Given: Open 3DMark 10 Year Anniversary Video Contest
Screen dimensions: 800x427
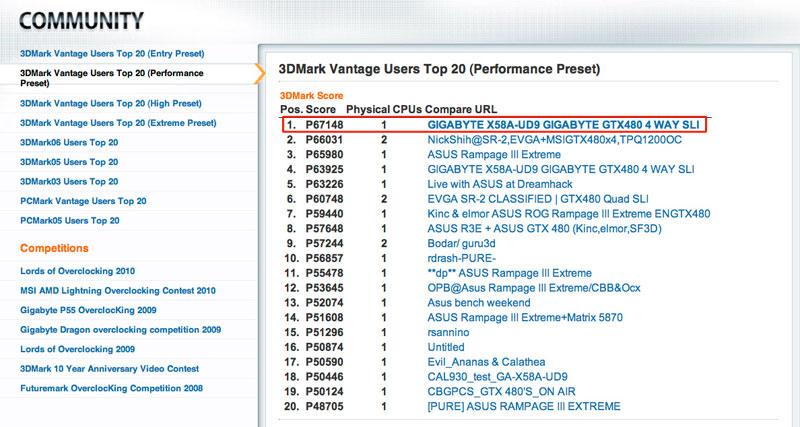Looking at the screenshot, I should click(x=110, y=369).
